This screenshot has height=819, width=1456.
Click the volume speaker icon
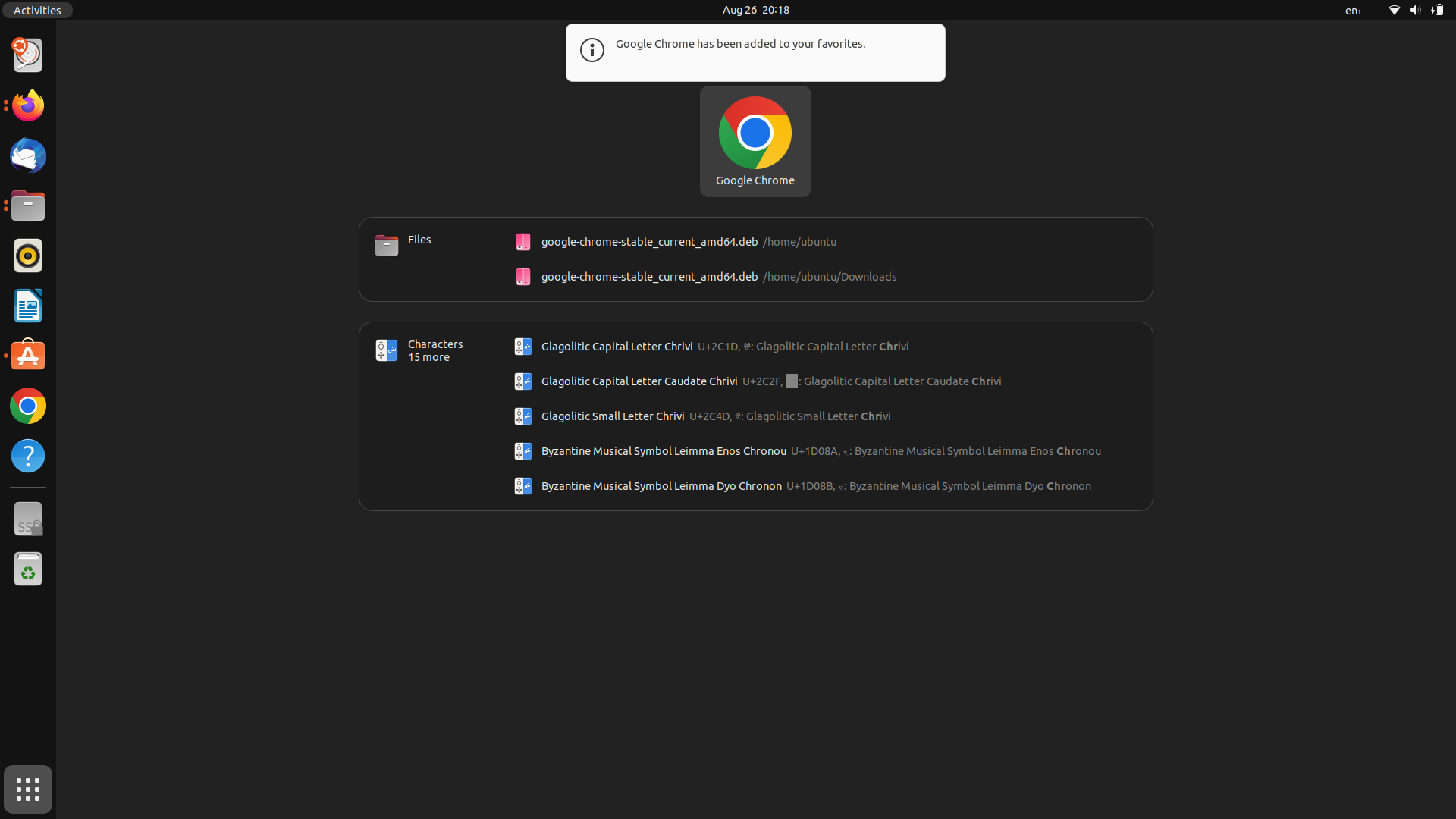tap(1415, 10)
